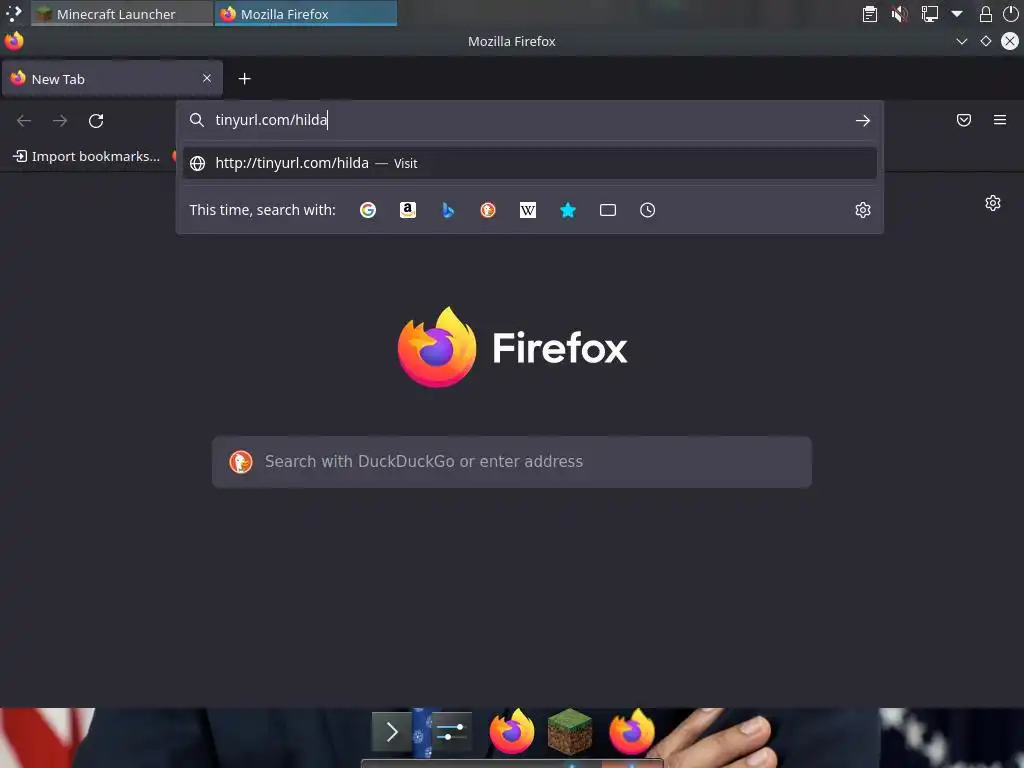1024x768 pixels.
Task: Minimize the Firefox window with the chevron
Action: [x=961, y=41]
